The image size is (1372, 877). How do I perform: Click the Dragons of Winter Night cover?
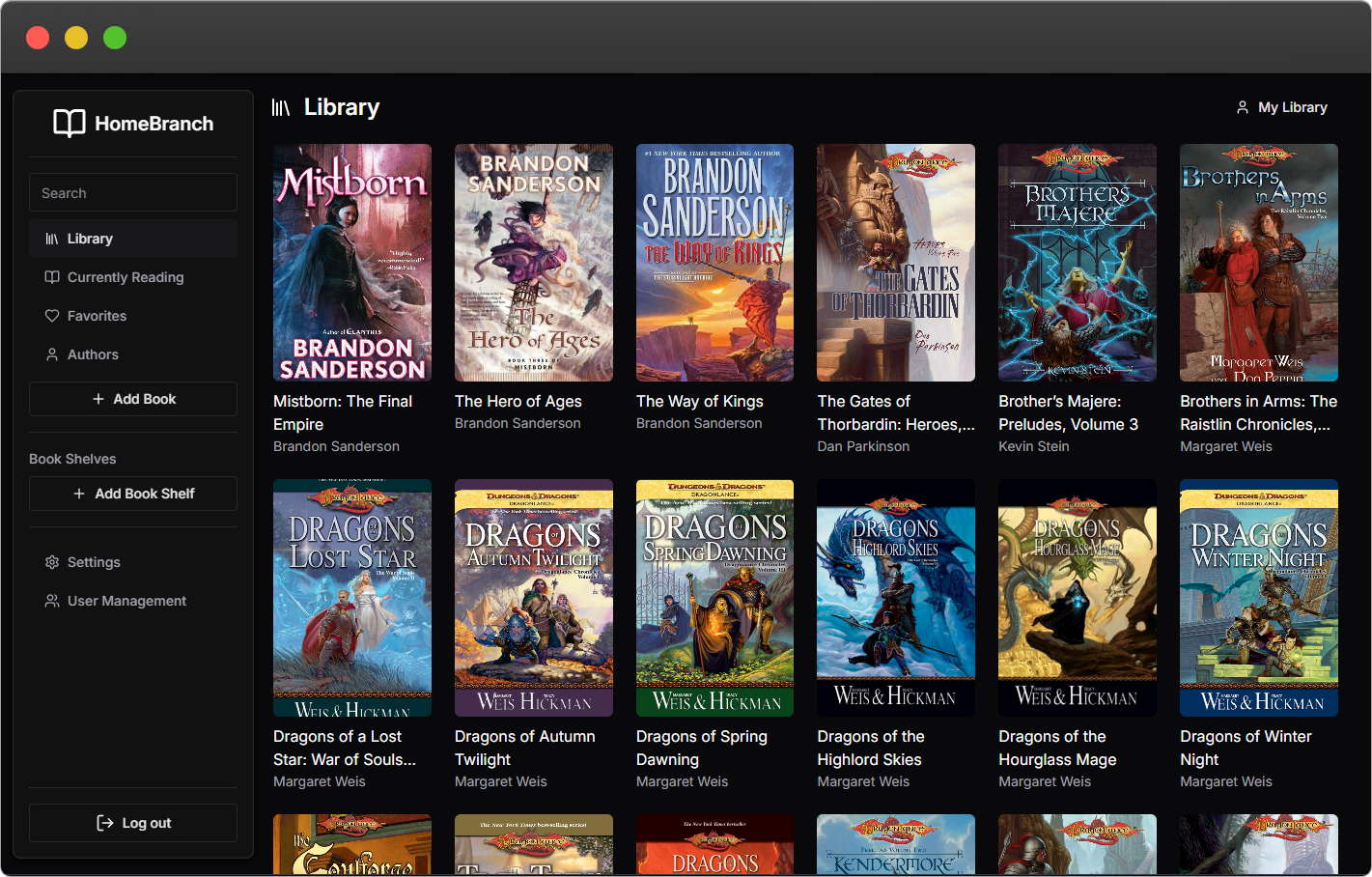(1258, 597)
